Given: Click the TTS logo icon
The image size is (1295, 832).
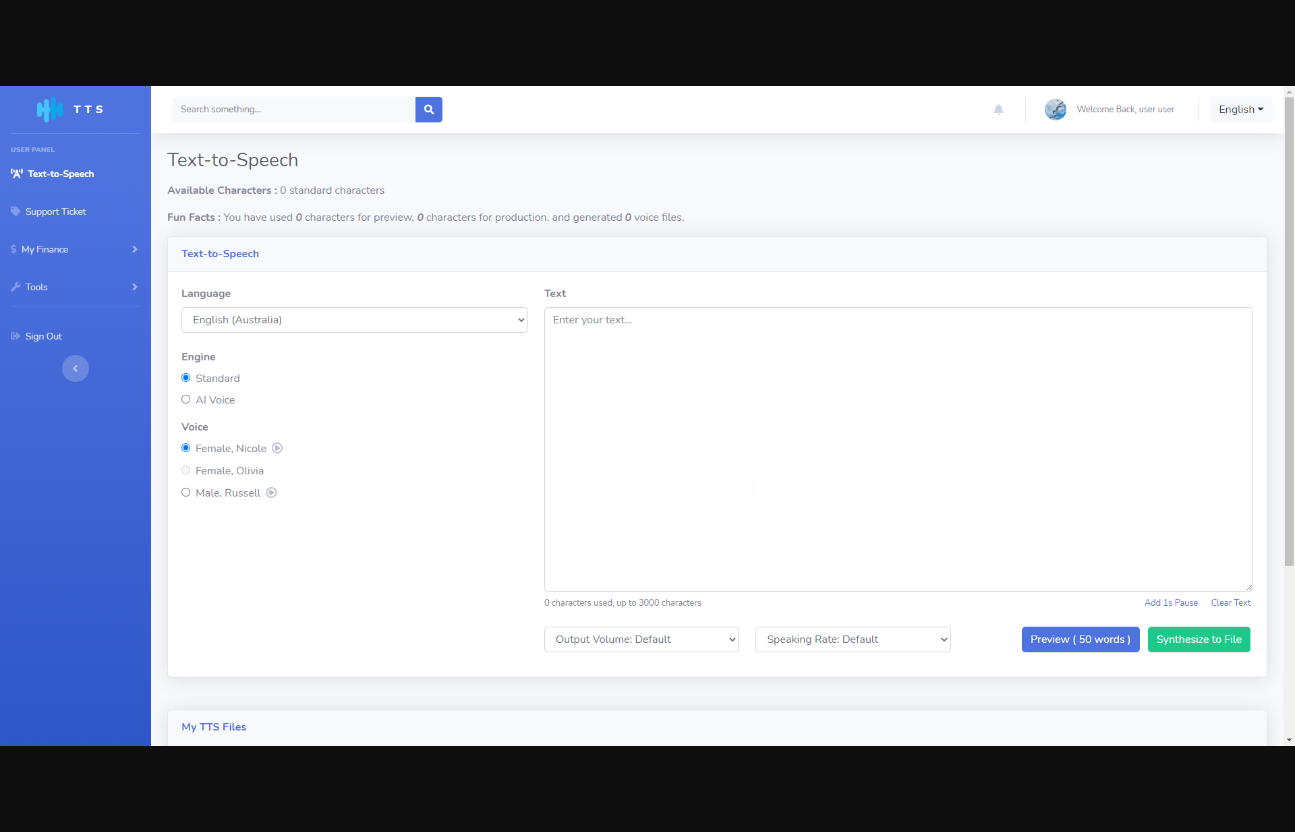Looking at the screenshot, I should pos(49,110).
